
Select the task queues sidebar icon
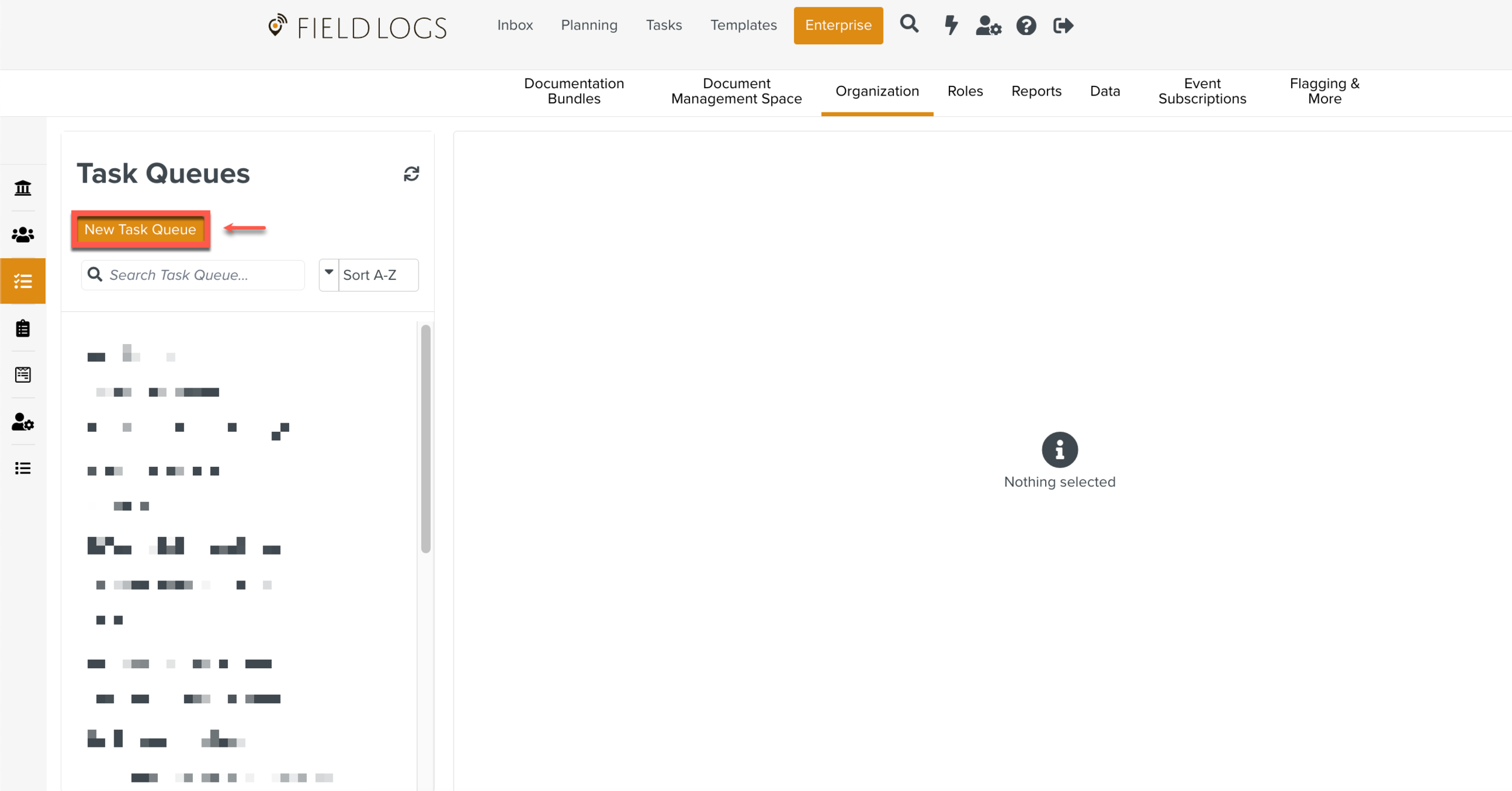pyautogui.click(x=23, y=281)
